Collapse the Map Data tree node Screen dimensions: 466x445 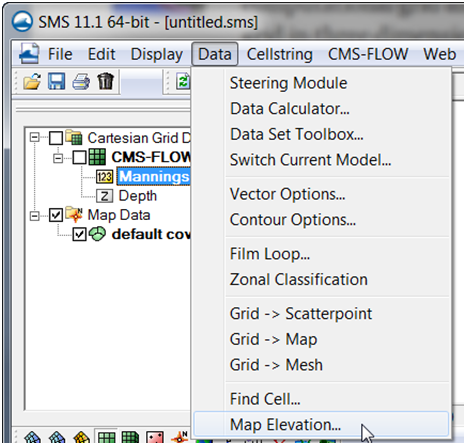click(x=34, y=216)
